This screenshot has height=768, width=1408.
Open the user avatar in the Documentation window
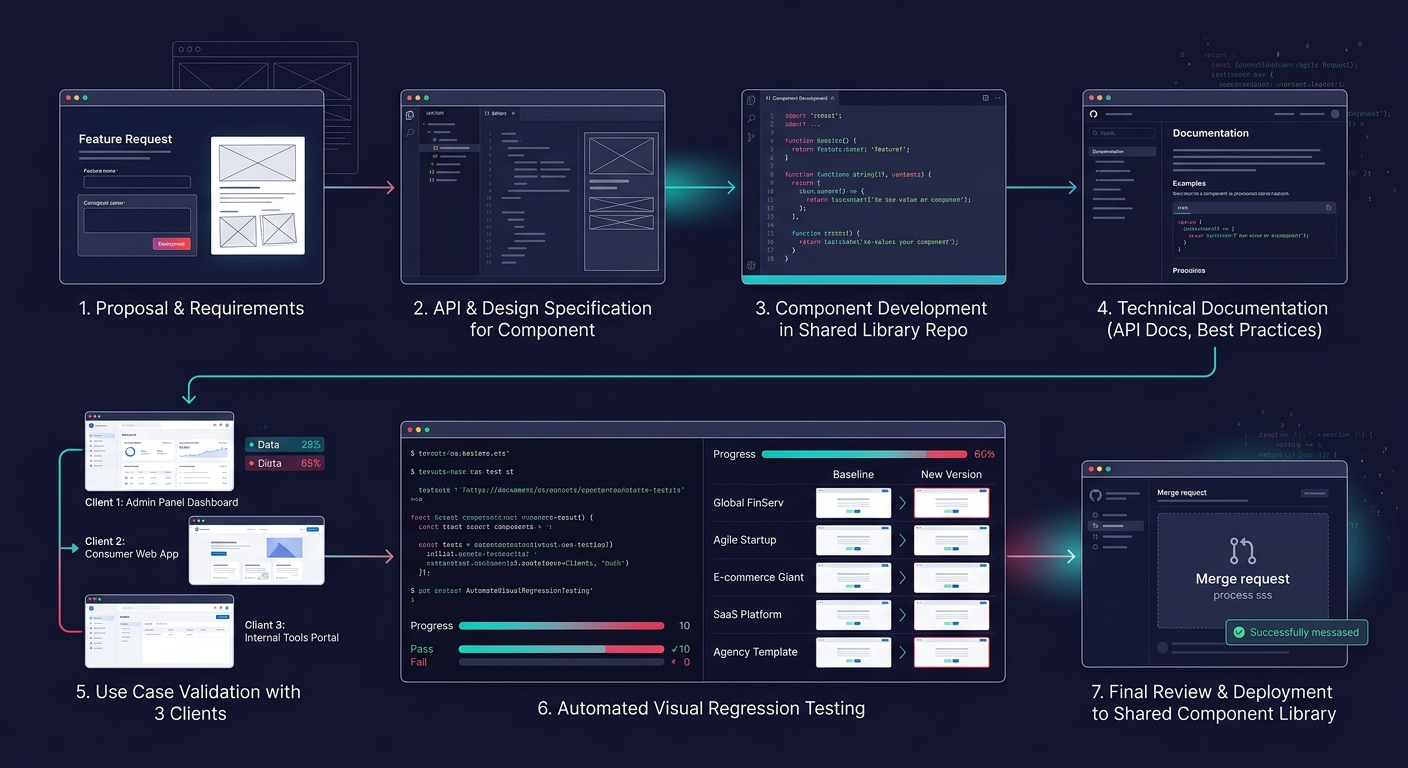tap(1334, 114)
